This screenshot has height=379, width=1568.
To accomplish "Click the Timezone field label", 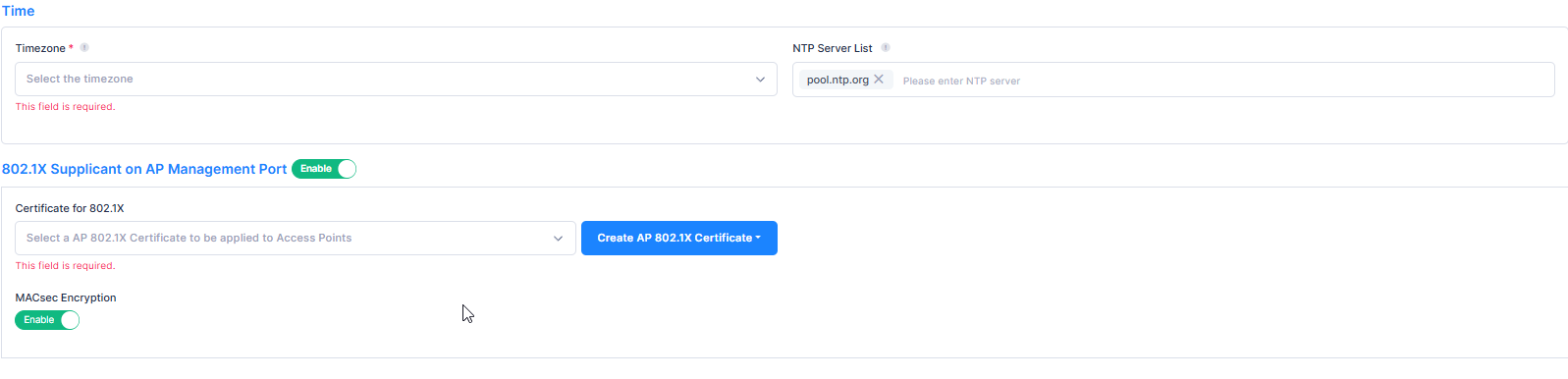I will pos(40,48).
